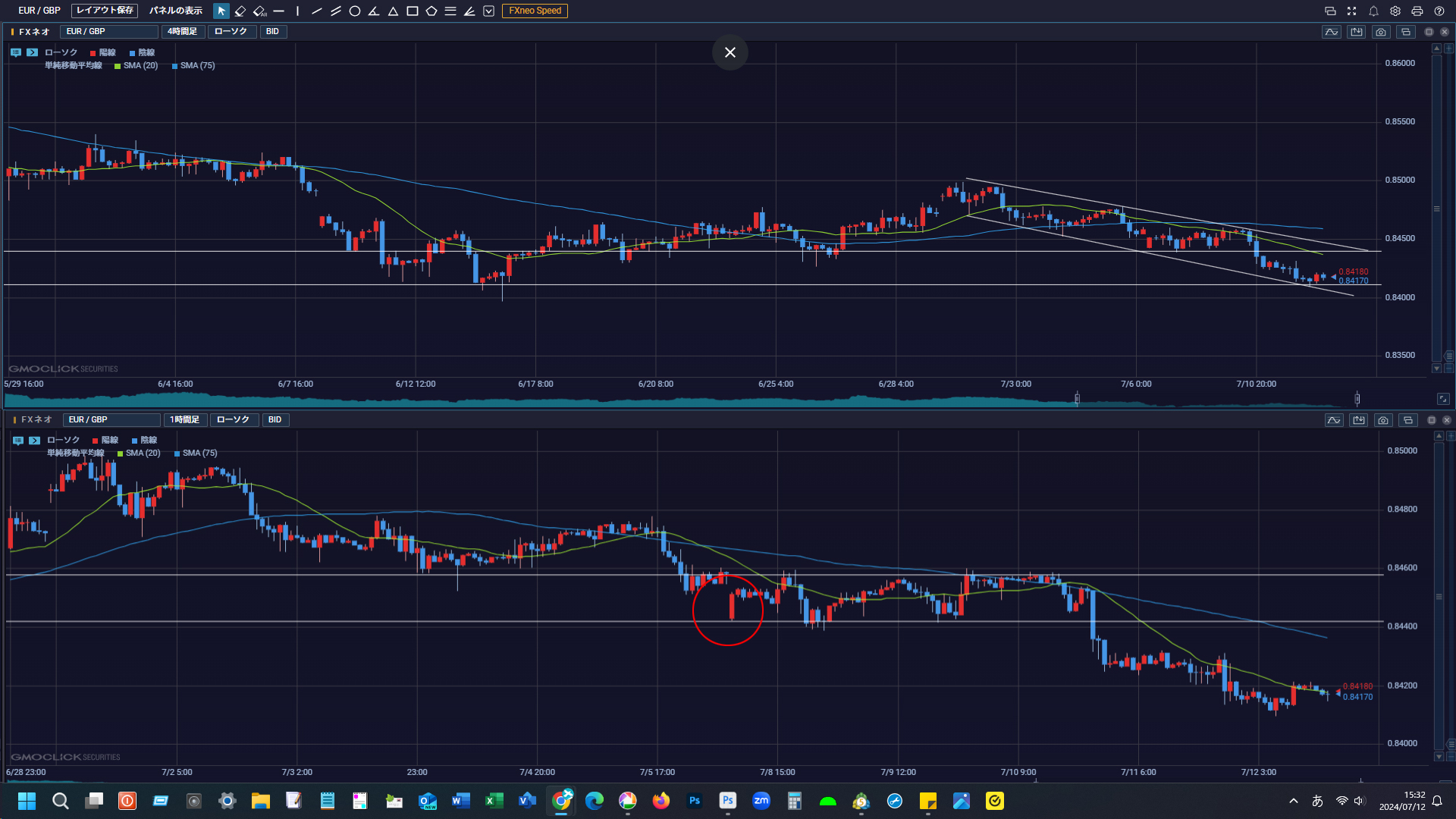Open the 4時間足 timeframe dropdown
Viewport: 1456px width, 819px height.
182,32
